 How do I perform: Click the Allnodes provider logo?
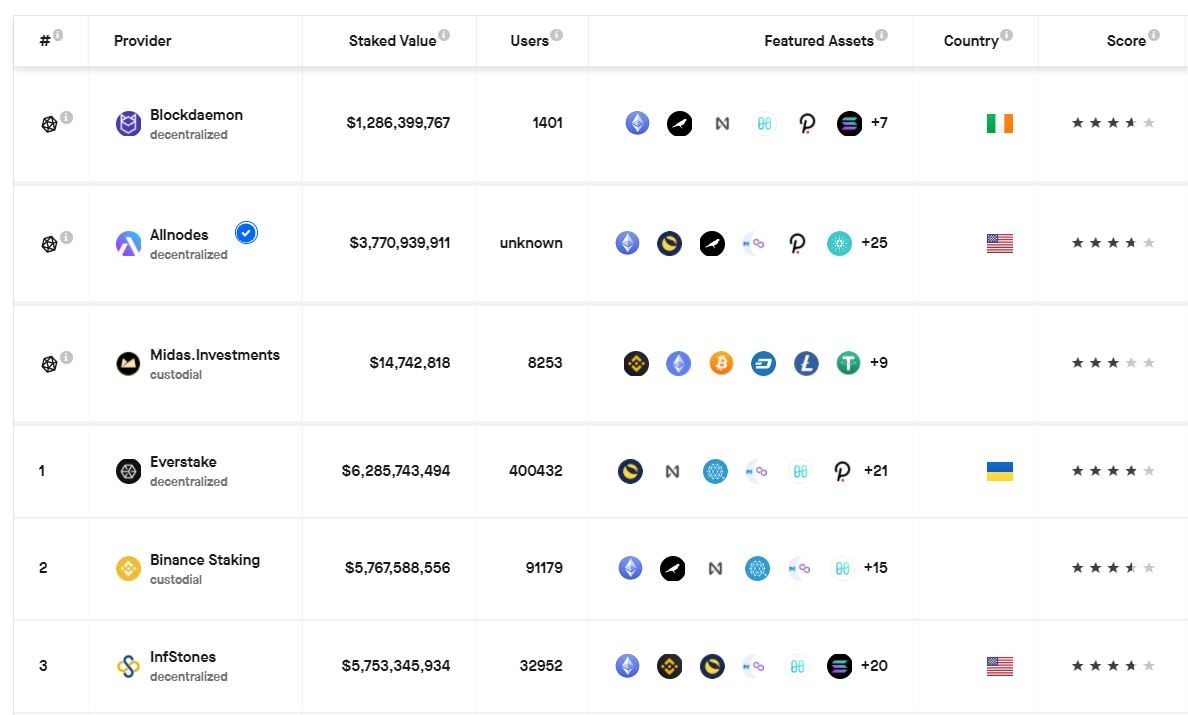(x=128, y=244)
